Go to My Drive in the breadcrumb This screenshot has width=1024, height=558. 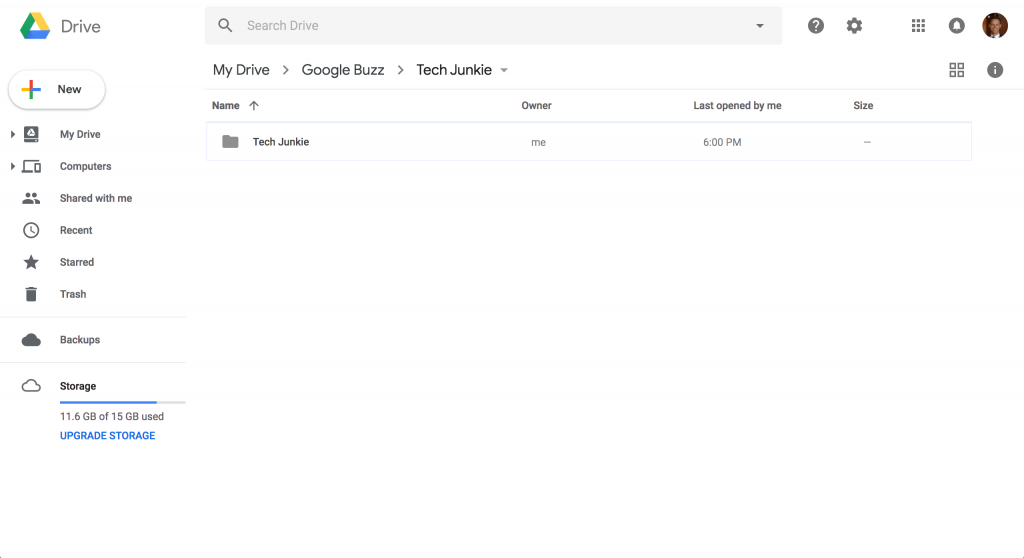(241, 70)
